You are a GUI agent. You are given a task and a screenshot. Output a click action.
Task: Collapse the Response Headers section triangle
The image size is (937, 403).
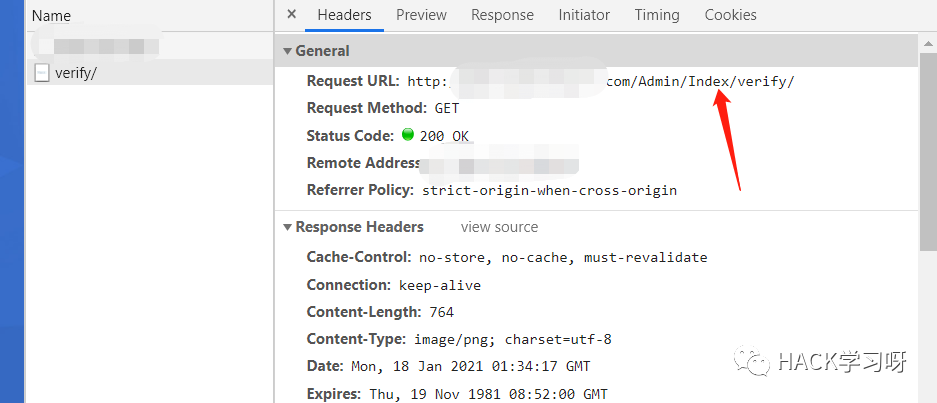tap(288, 227)
